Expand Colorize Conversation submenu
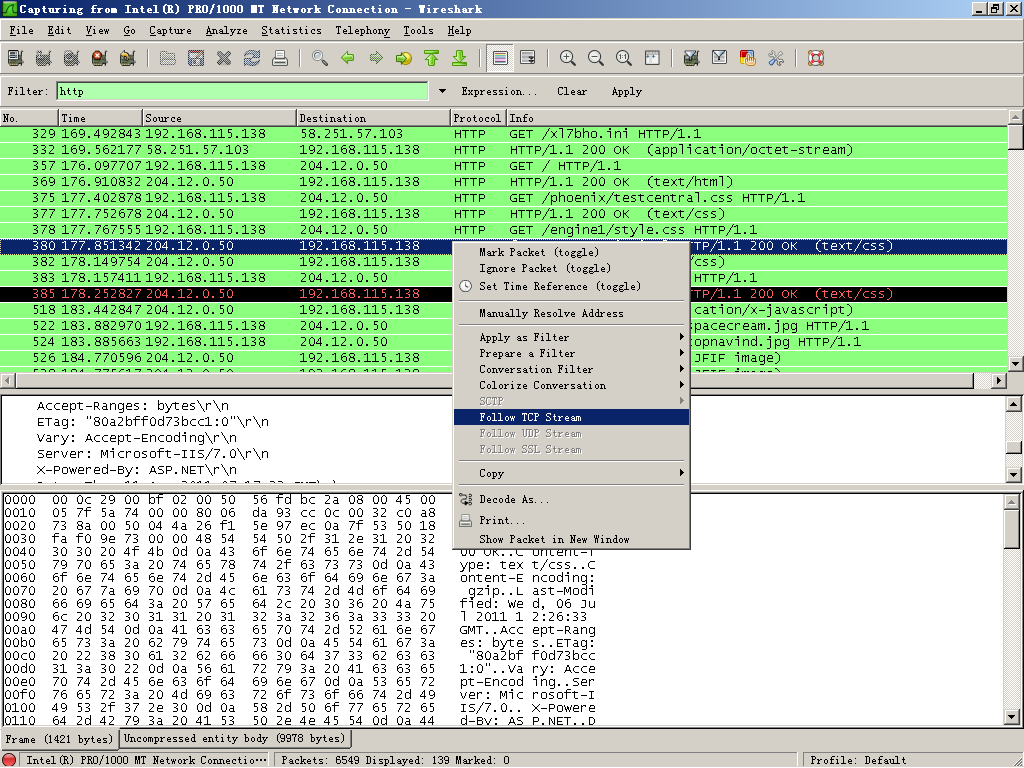 (571, 385)
